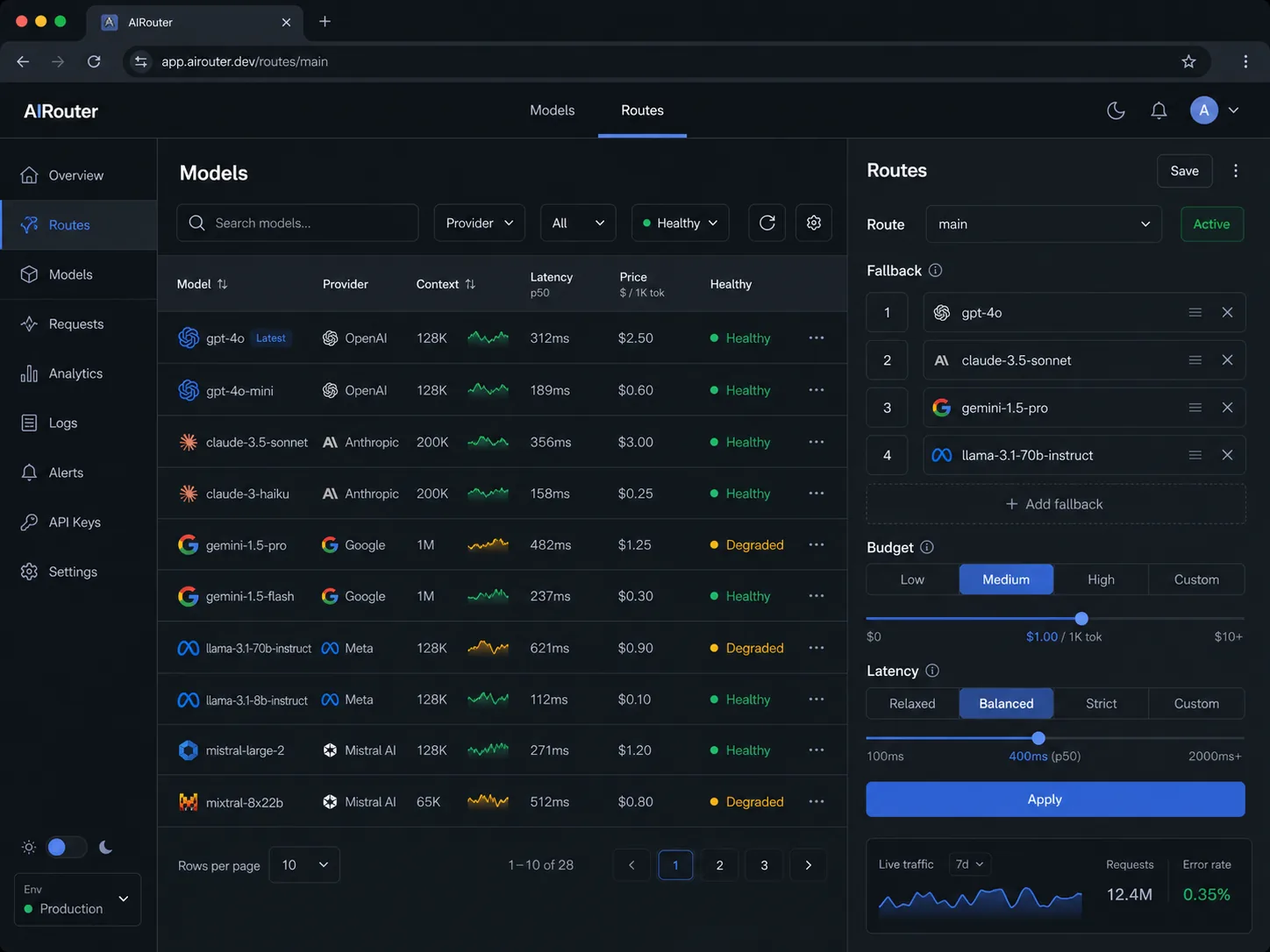The image size is (1270, 952).
Task: Open models table settings gear
Action: click(x=814, y=223)
